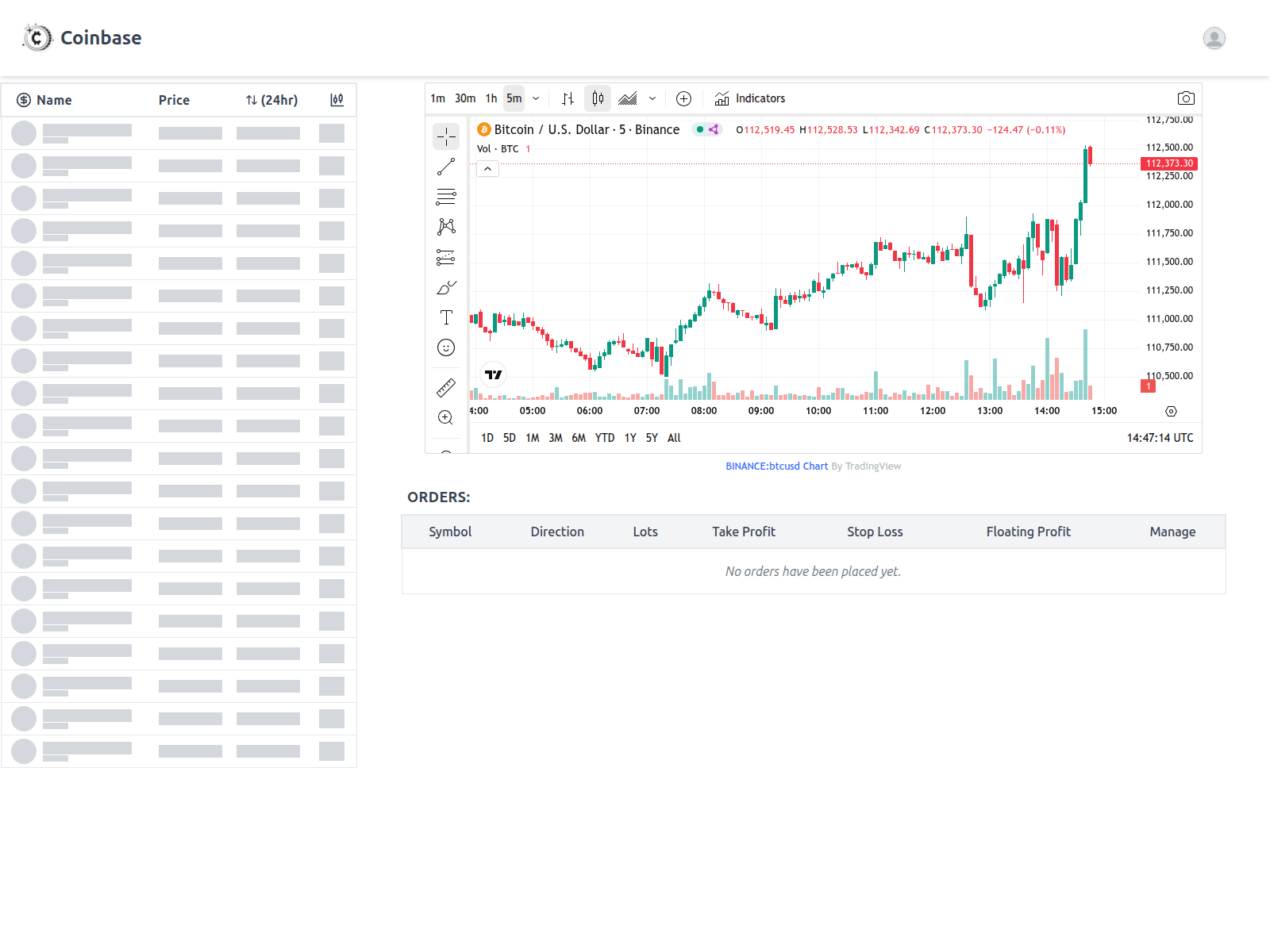Collapse the indicator legend chevron
Image resolution: width=1270 pixels, height=952 pixels.
pos(488,169)
